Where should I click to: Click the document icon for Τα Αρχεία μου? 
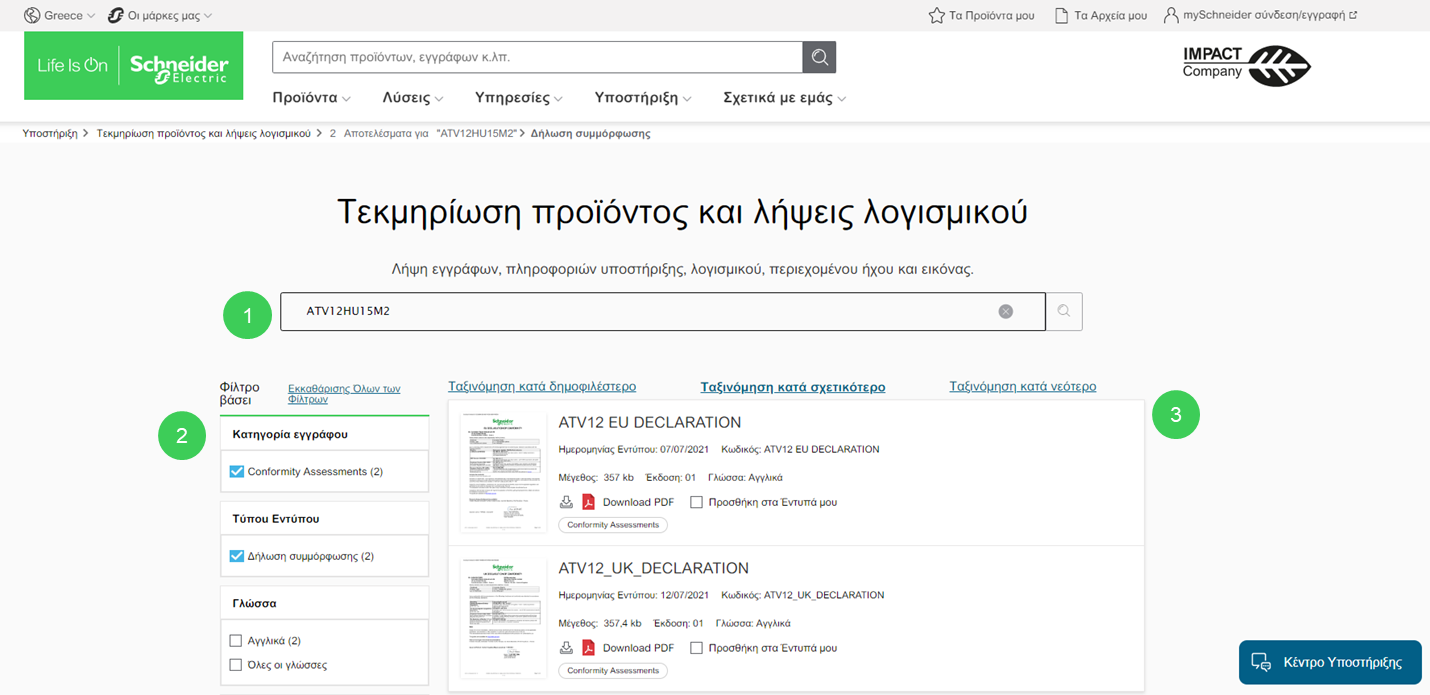1062,15
